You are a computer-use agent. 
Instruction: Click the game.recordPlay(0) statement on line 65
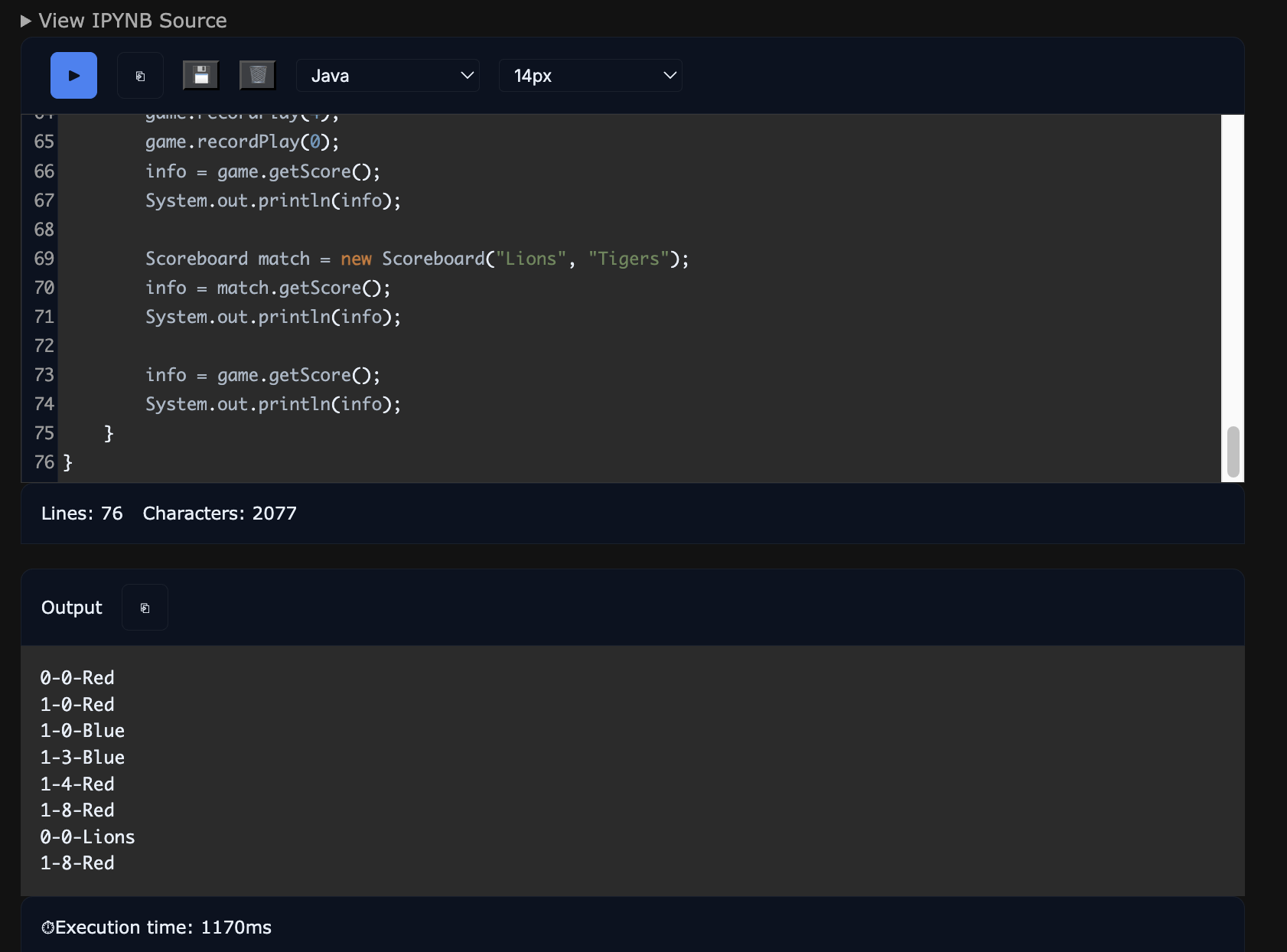coord(242,142)
